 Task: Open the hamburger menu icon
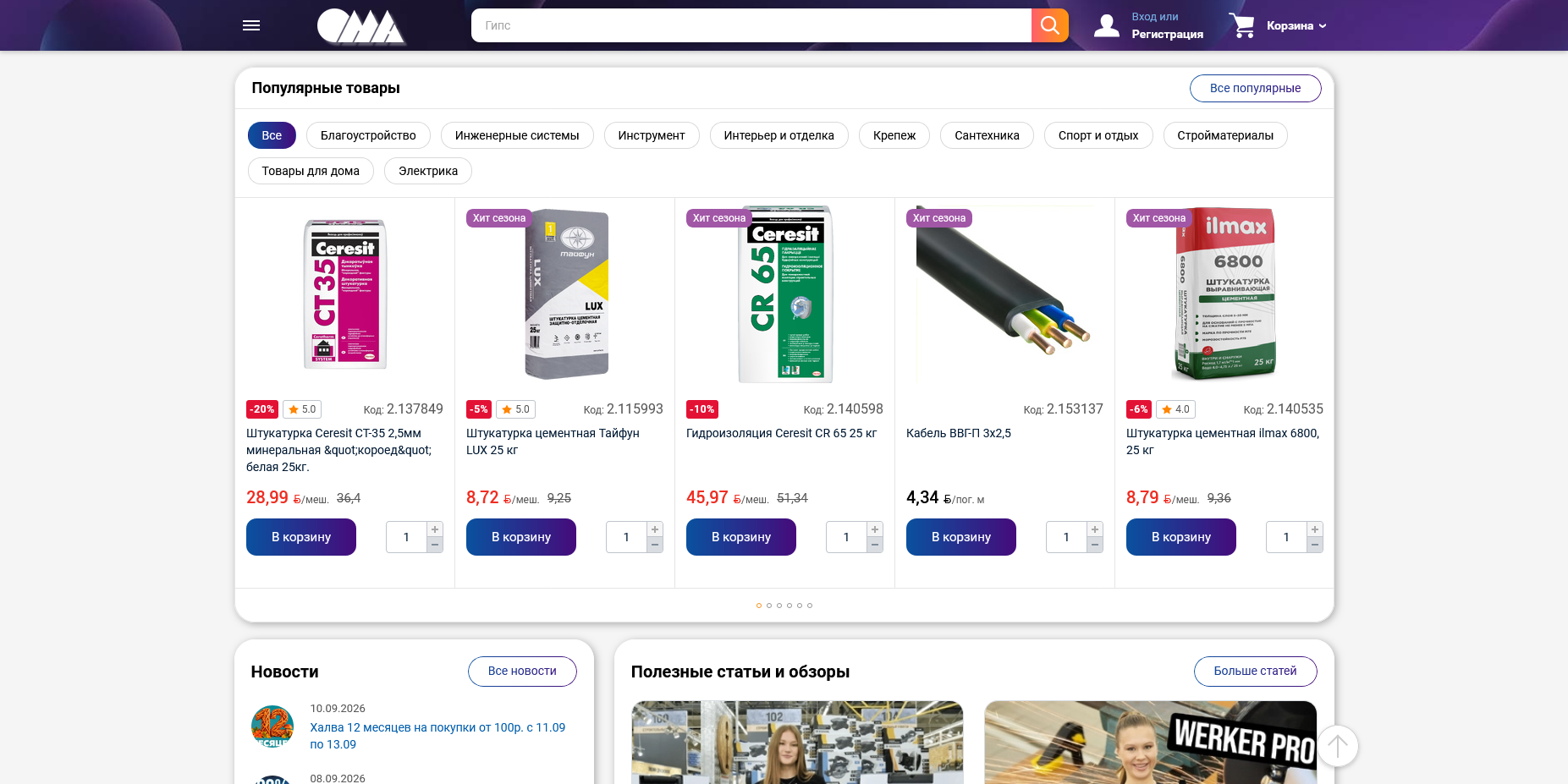point(251,25)
